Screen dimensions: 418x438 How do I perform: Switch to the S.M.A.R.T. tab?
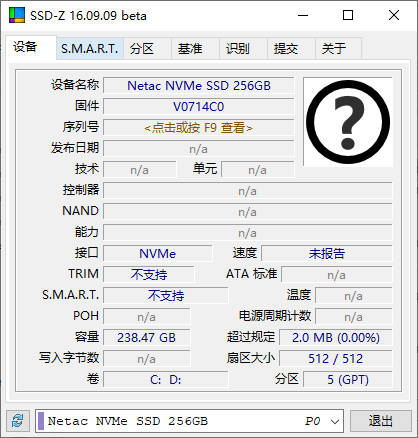point(90,49)
